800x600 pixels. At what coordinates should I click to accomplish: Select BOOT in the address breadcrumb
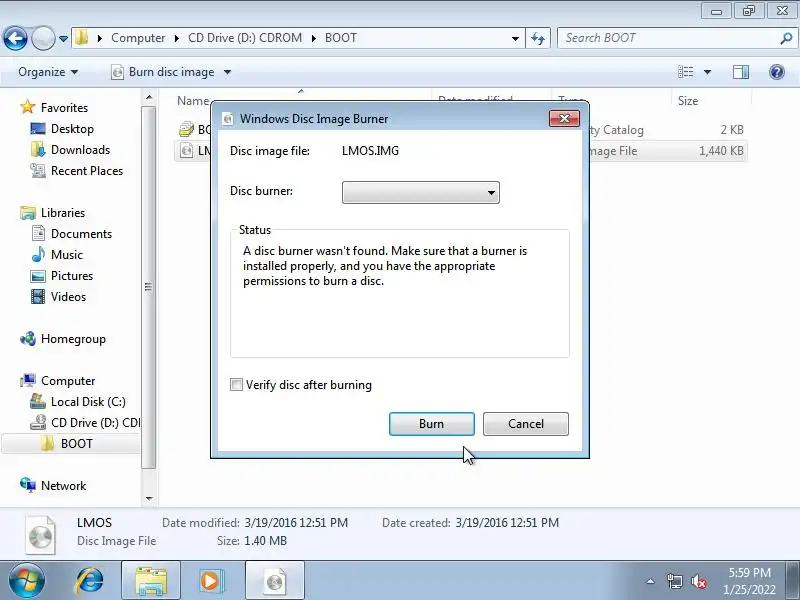341,38
